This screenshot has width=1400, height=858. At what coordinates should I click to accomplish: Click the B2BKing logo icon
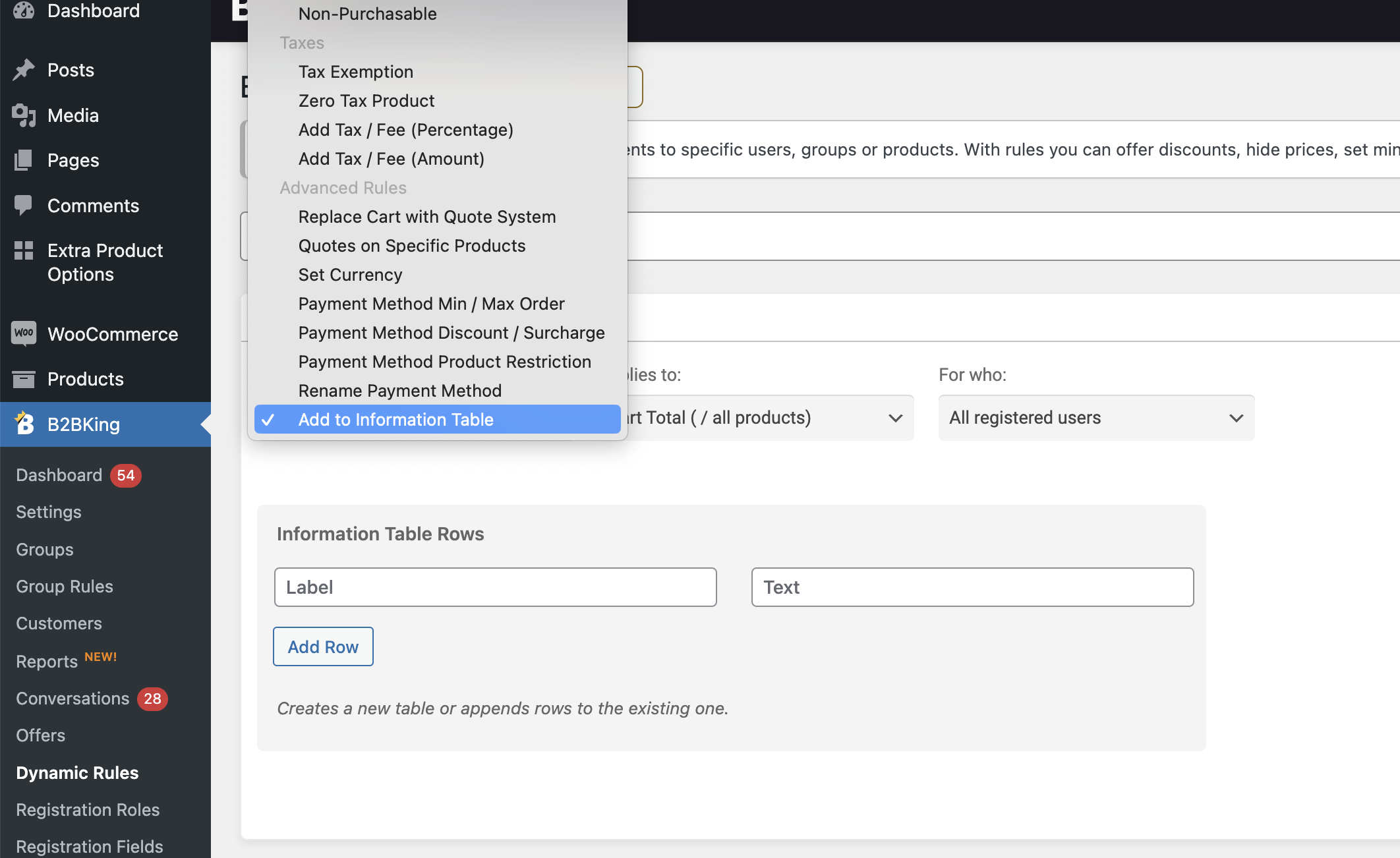24,424
